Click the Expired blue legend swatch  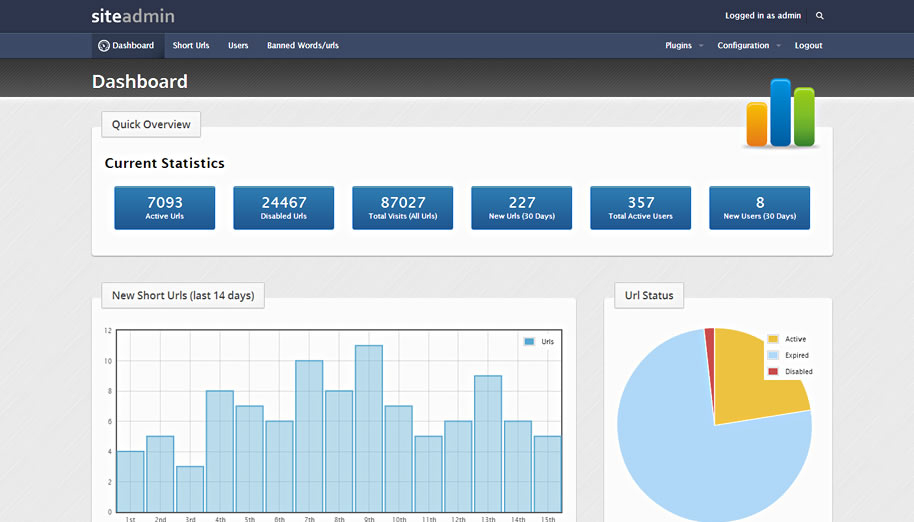pyautogui.click(x=773, y=355)
